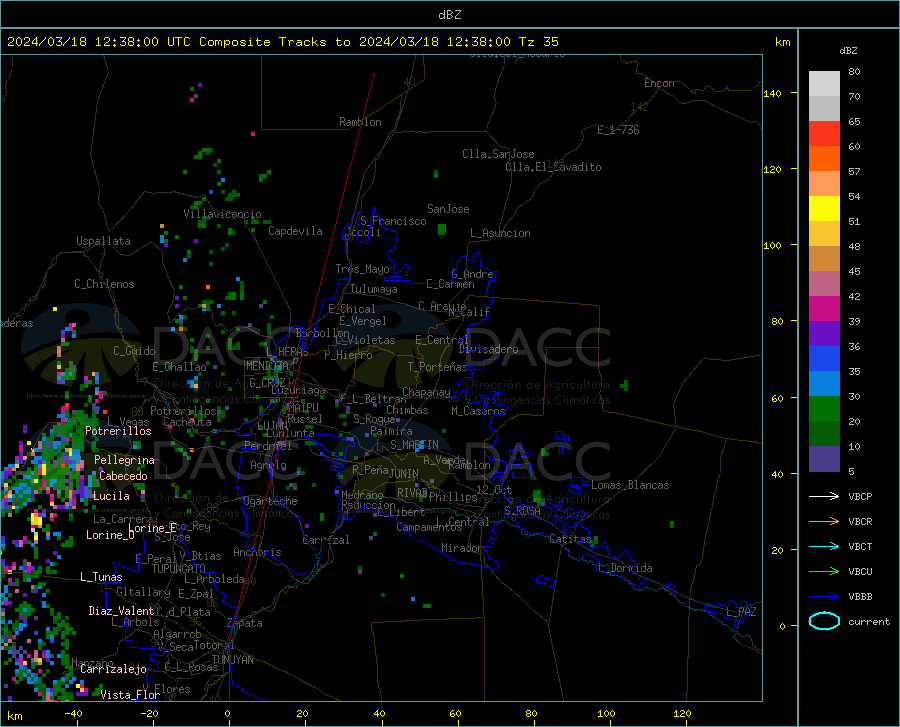Viewport: 900px width, 727px height.
Task: Click the Carrizalejo pink label
Action: tap(113, 669)
